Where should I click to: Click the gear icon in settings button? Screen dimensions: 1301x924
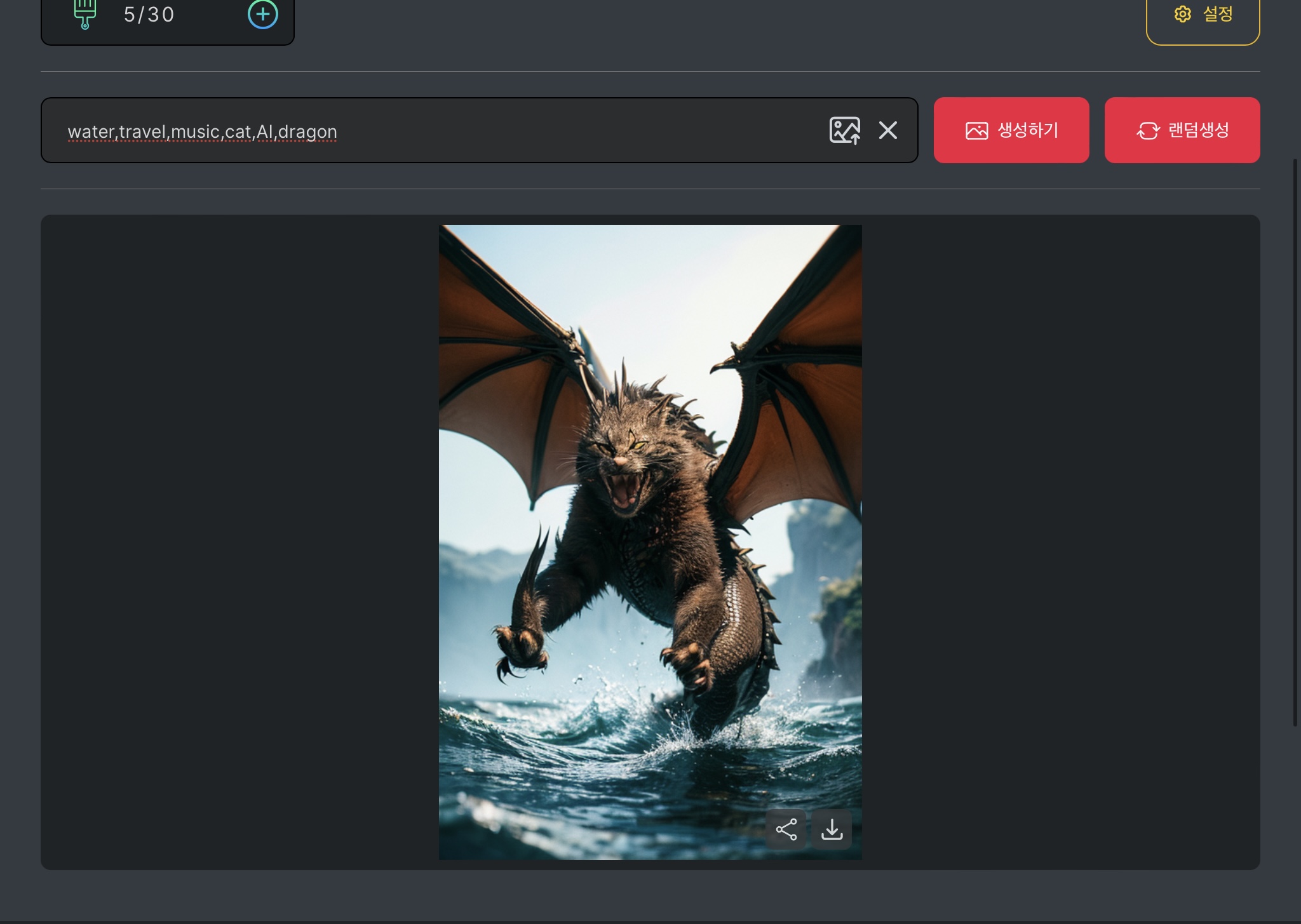[x=1182, y=14]
